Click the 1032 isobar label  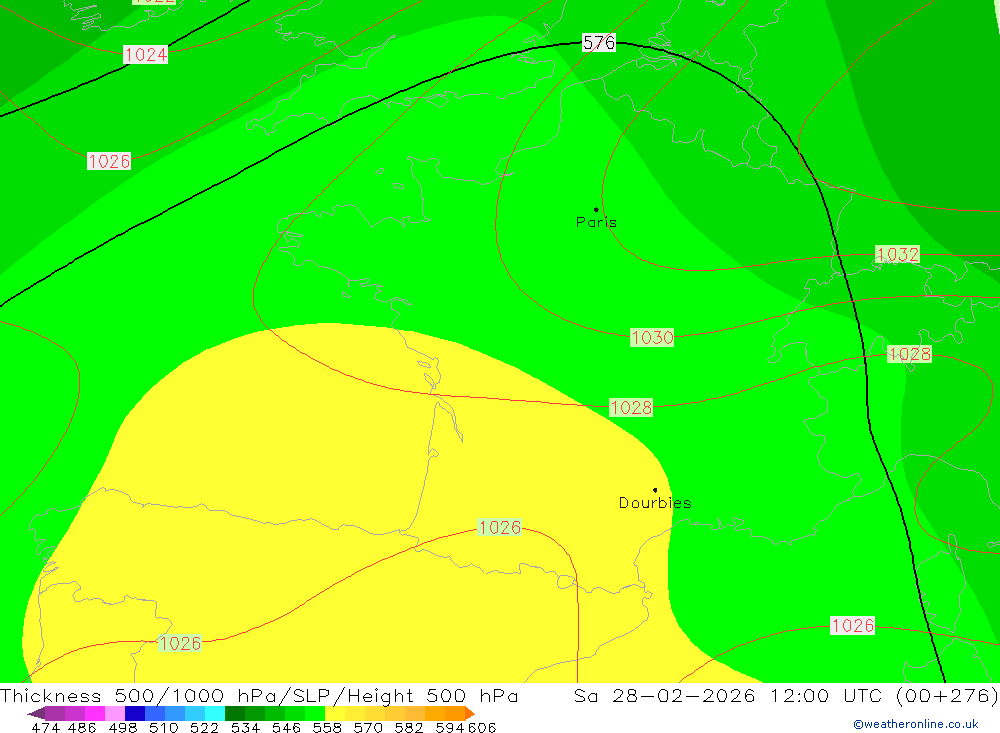coord(897,255)
